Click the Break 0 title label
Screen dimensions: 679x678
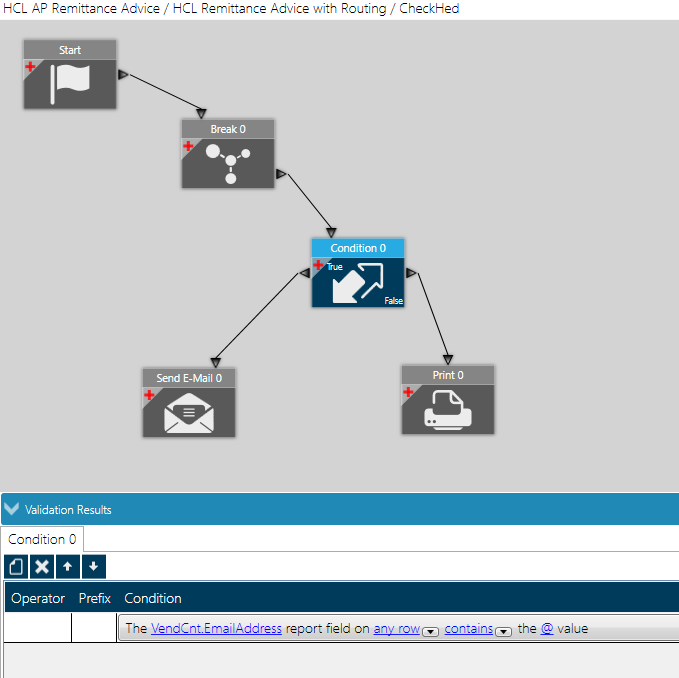(x=228, y=129)
